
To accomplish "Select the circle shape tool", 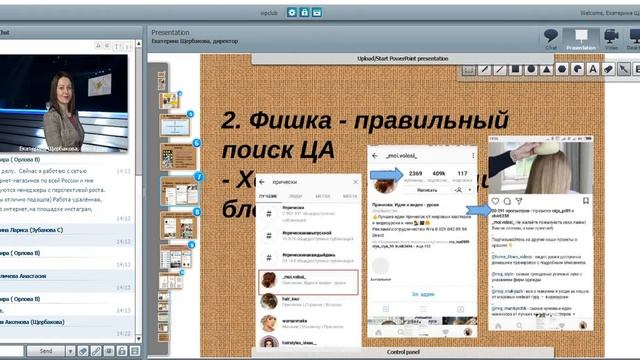I will [x=531, y=70].
